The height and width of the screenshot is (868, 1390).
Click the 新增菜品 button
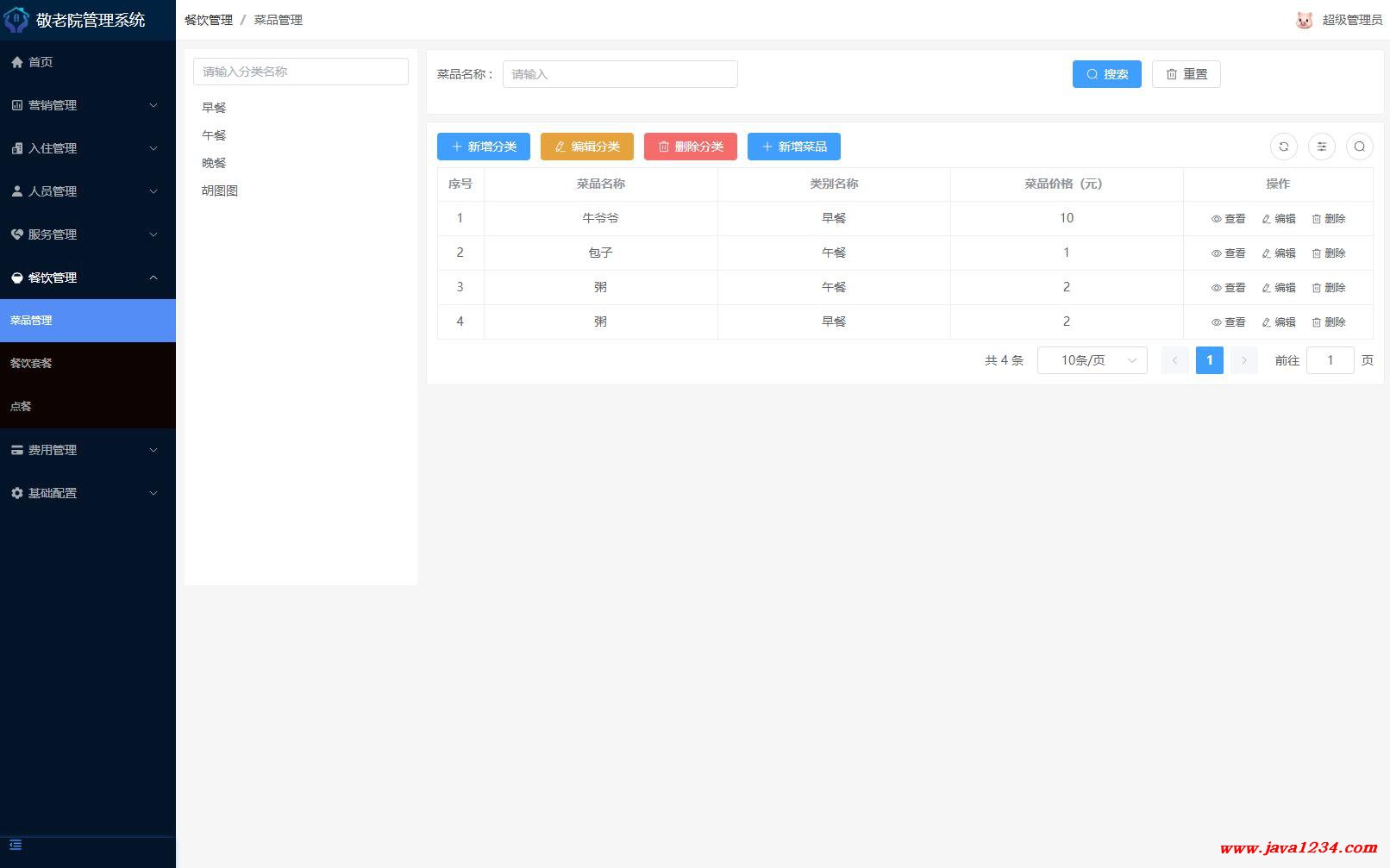click(x=793, y=147)
